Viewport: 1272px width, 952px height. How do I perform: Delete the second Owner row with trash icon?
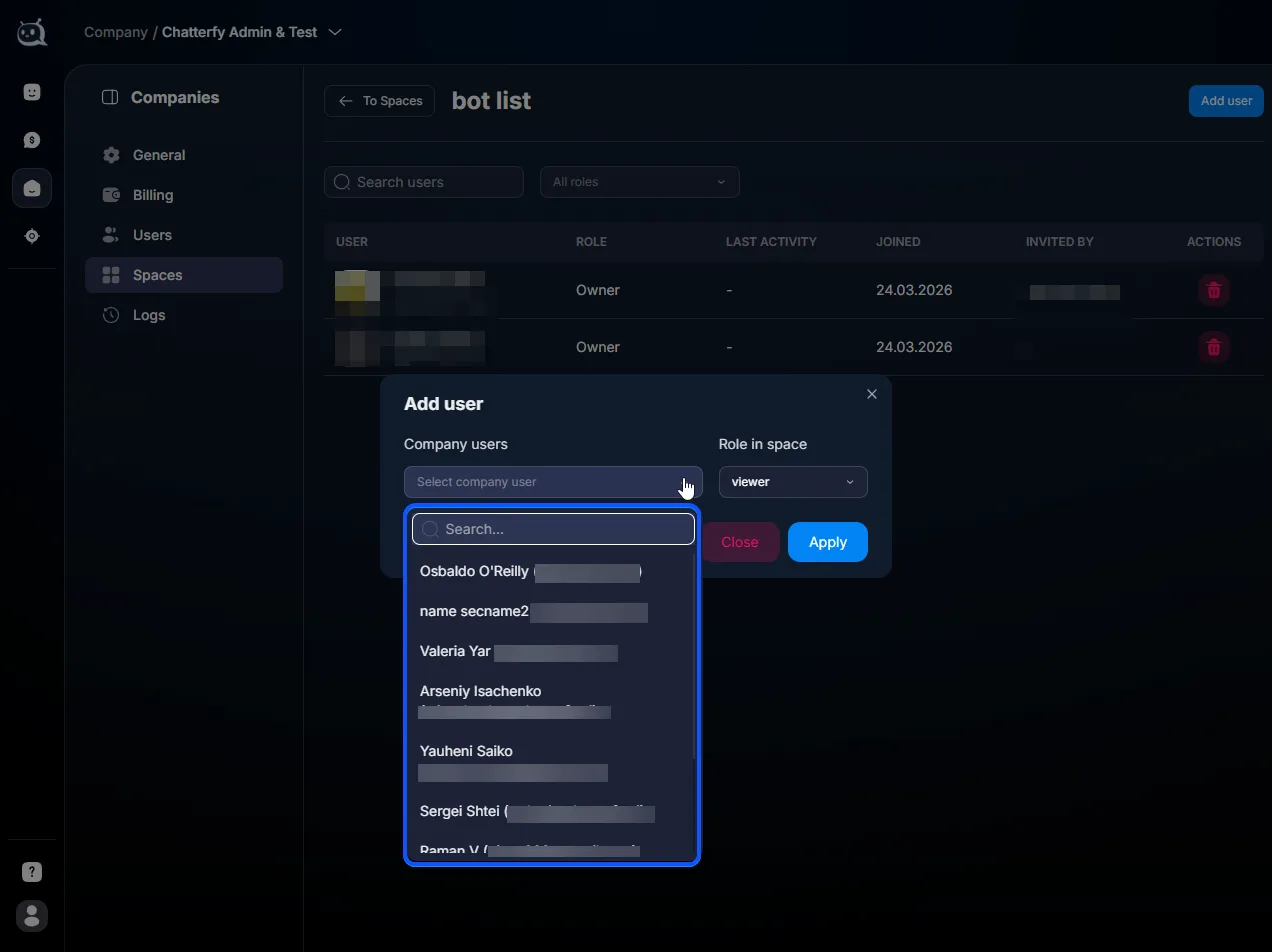(x=1214, y=347)
